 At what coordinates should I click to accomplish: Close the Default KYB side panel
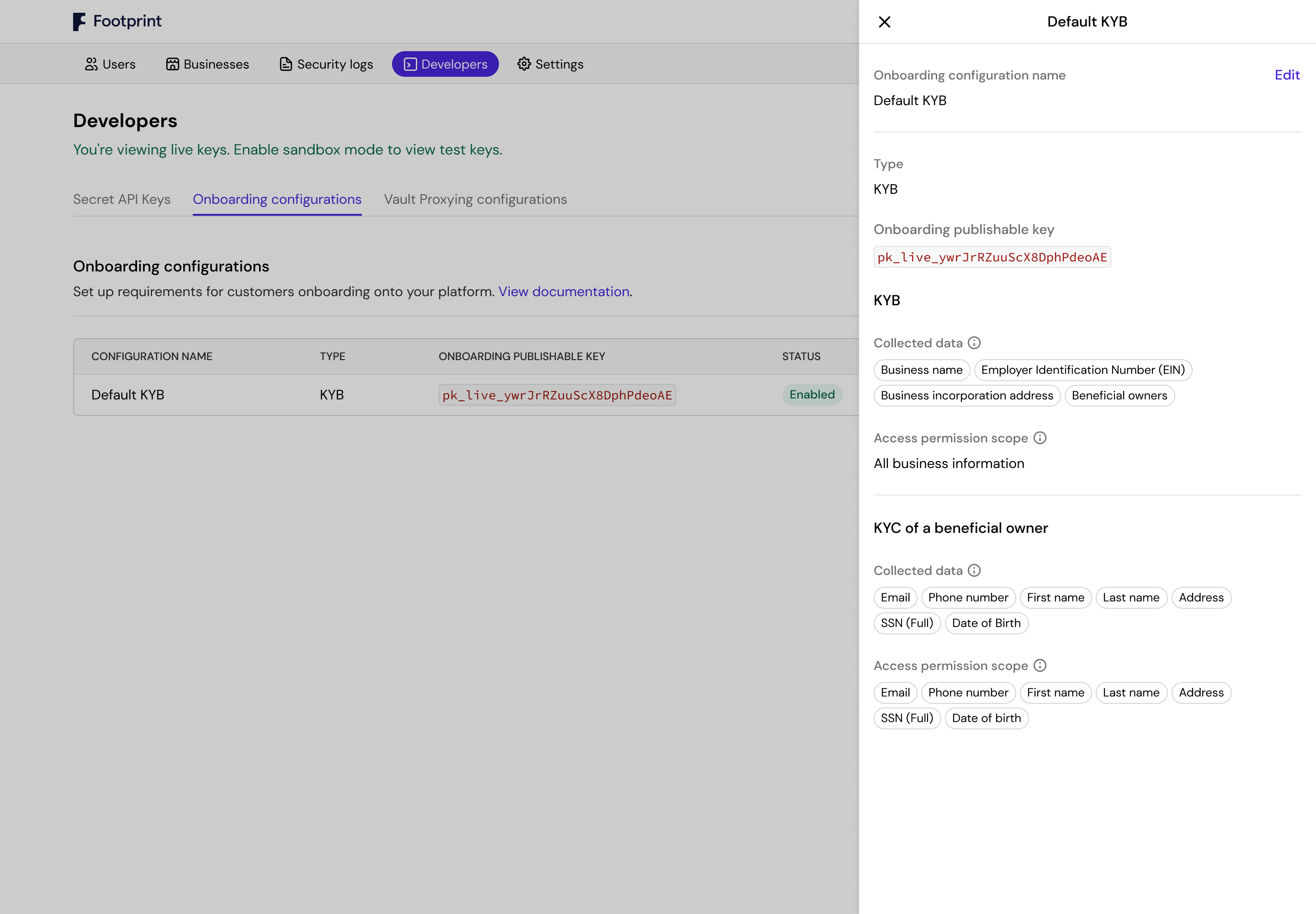tap(884, 22)
